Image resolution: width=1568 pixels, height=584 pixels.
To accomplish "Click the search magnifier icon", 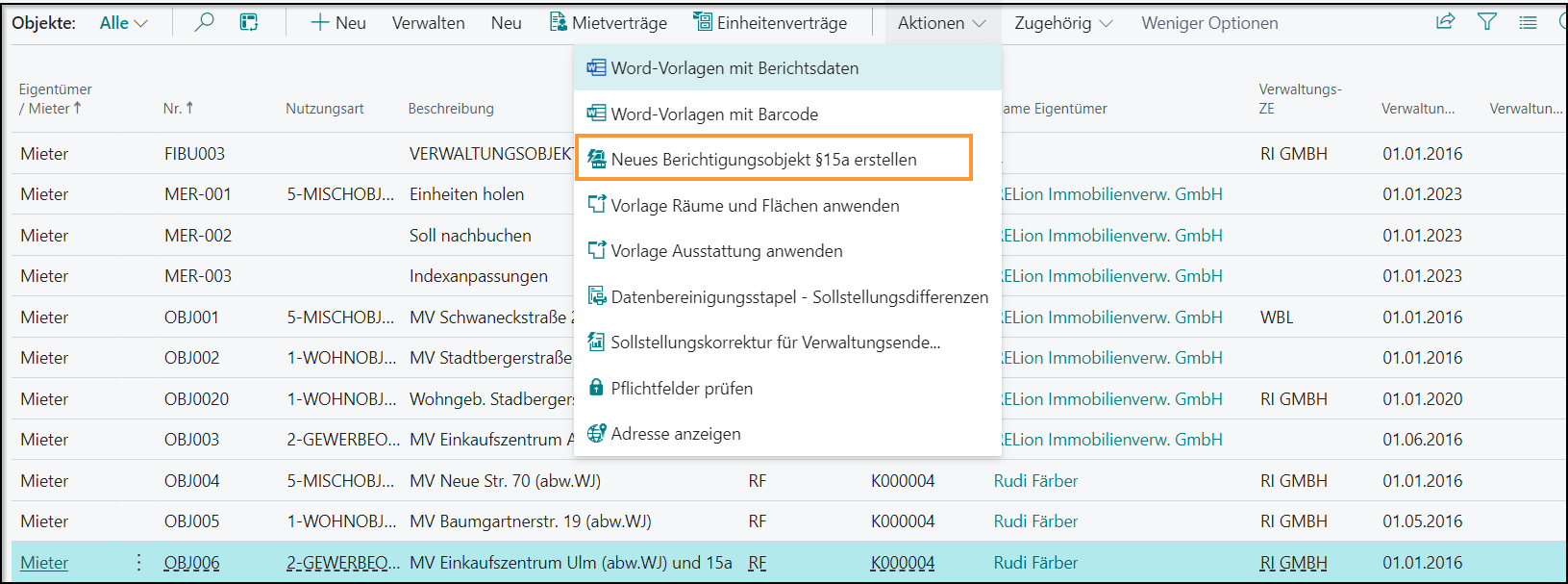I will click(204, 22).
